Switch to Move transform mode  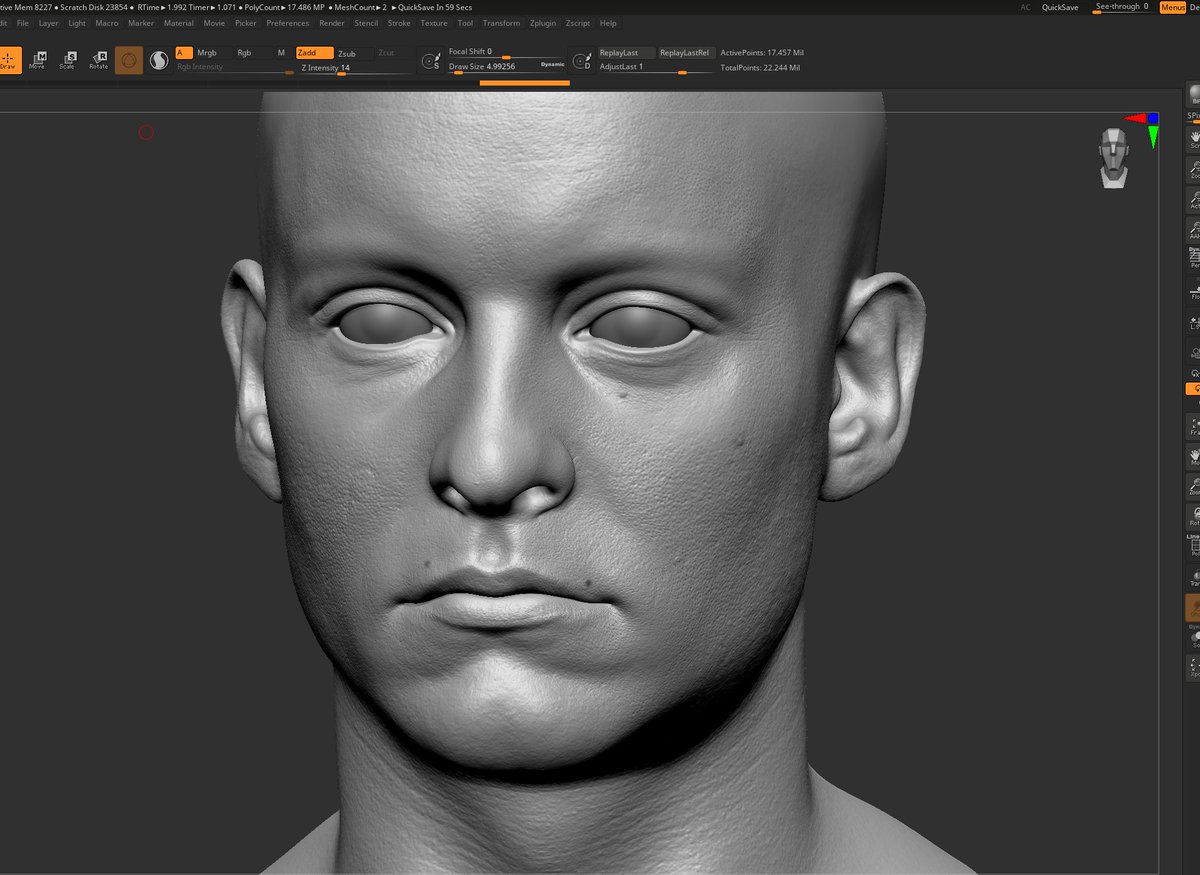[37, 60]
